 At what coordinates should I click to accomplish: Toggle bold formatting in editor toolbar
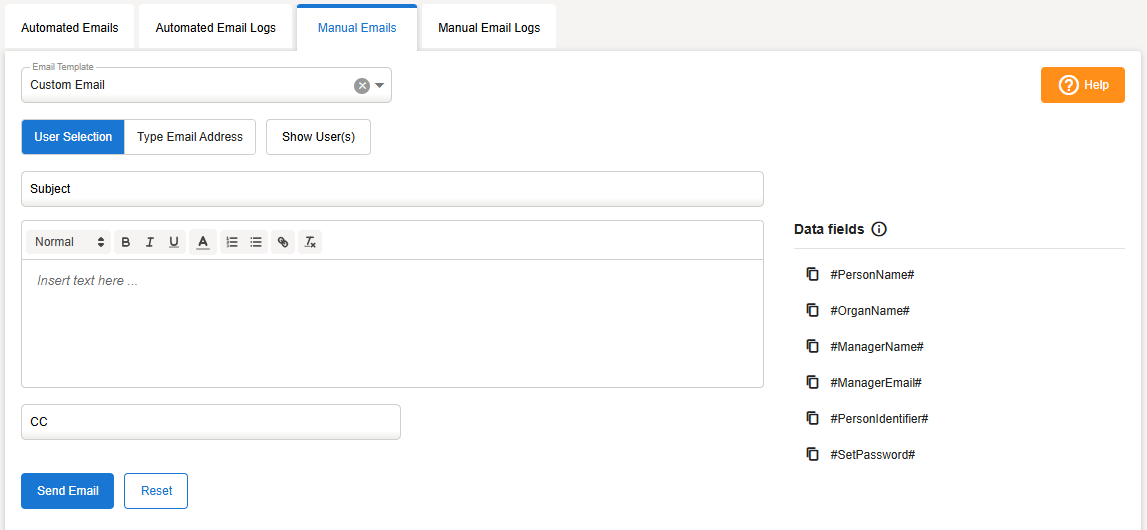tap(126, 242)
